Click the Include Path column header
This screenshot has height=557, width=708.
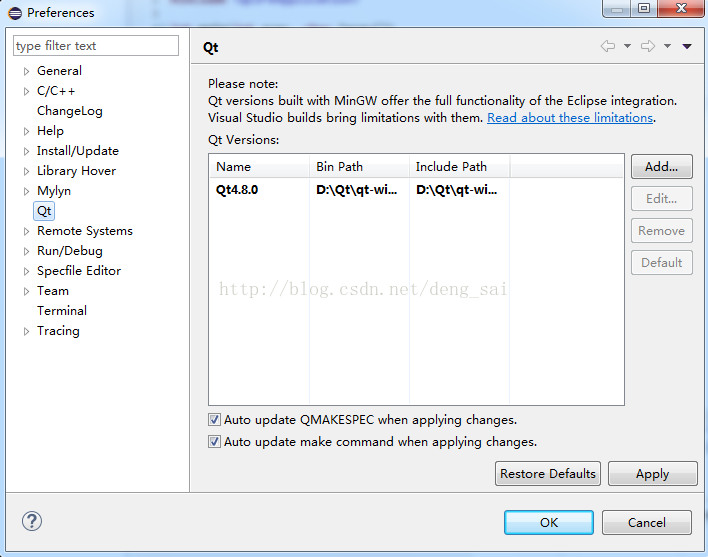(460, 167)
